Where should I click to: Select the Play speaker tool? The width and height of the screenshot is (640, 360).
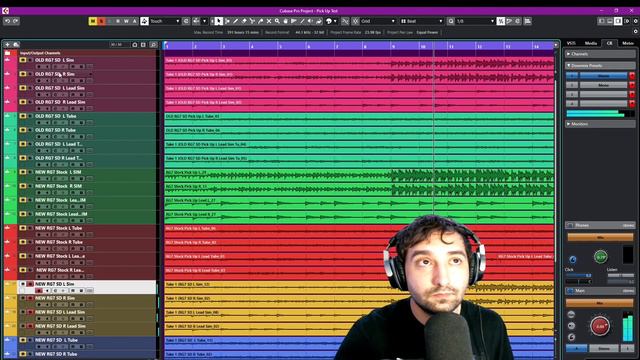pyautogui.click(x=311, y=21)
